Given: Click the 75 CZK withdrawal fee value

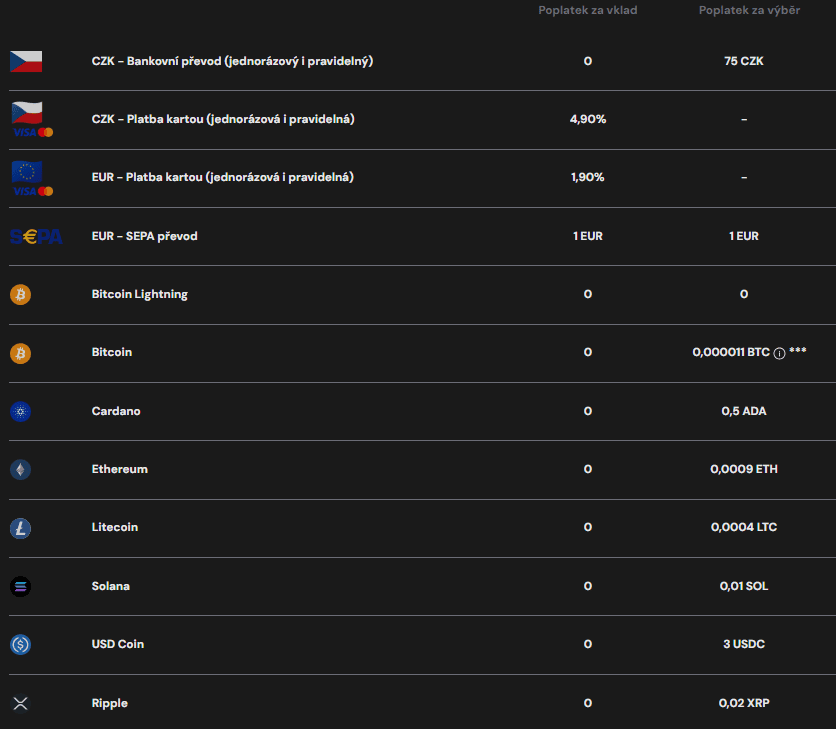Looking at the screenshot, I should click(744, 61).
